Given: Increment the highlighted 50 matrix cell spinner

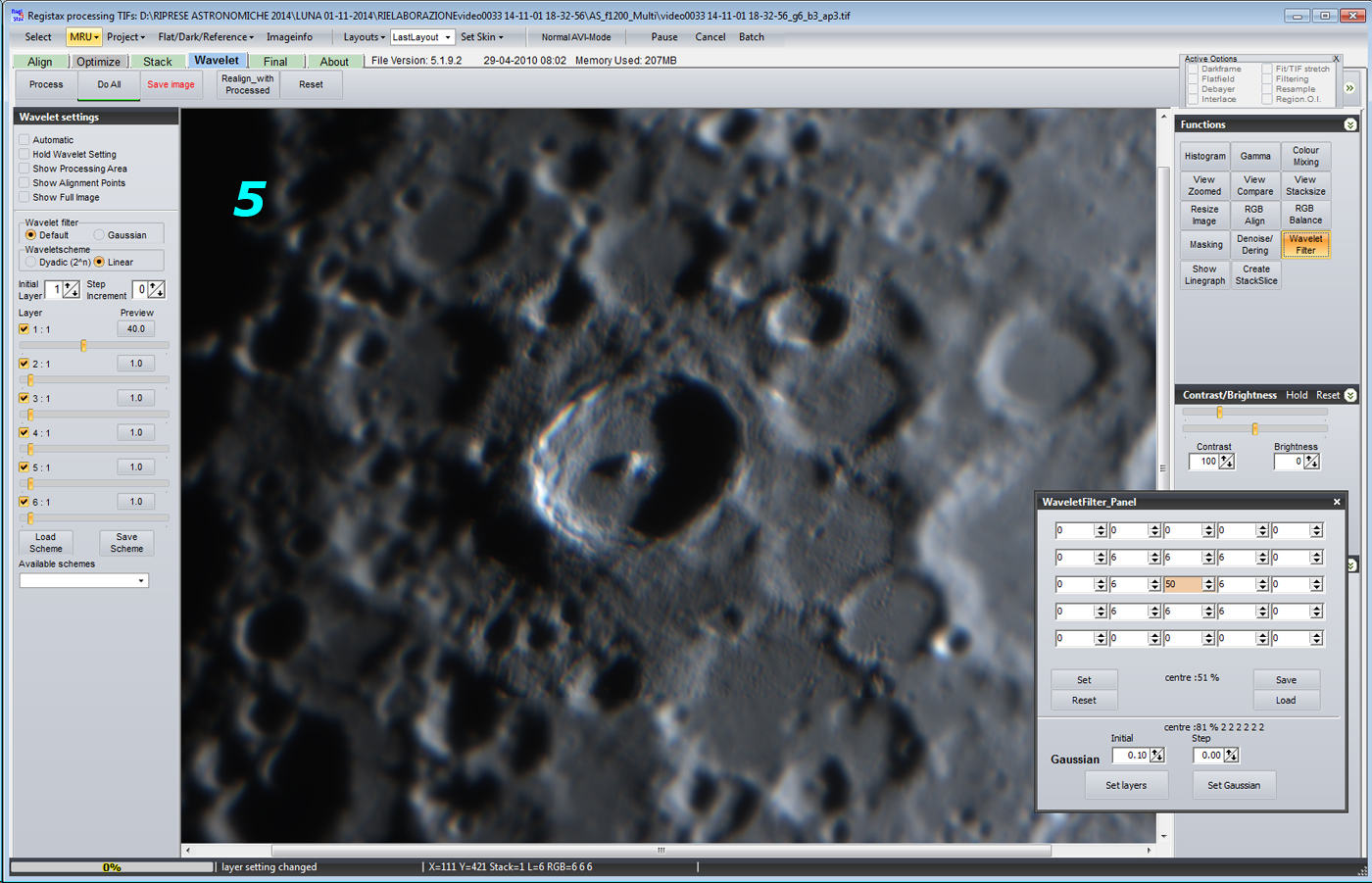Looking at the screenshot, I should tap(1208, 581).
